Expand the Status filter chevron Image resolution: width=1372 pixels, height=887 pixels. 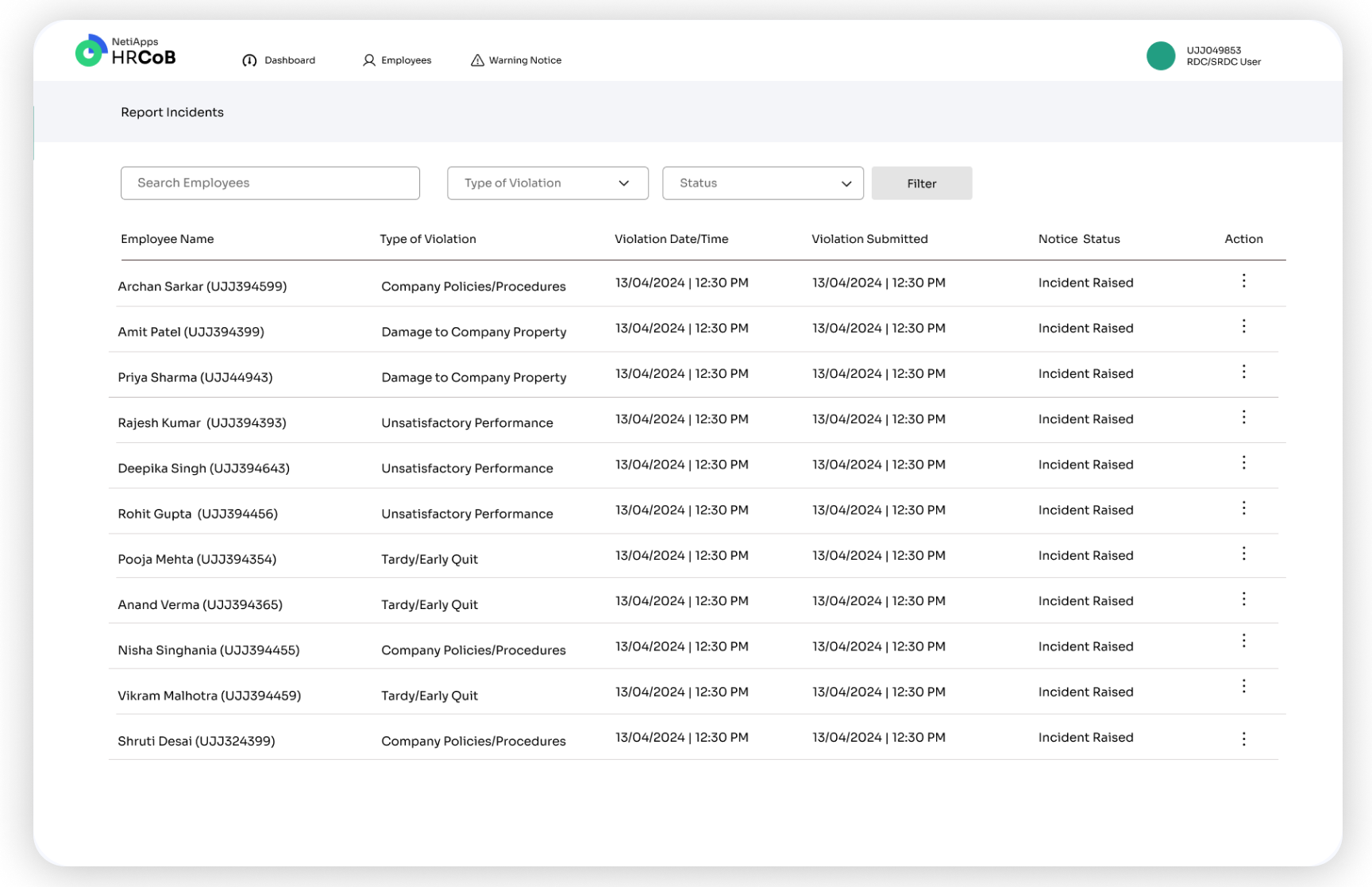[845, 183]
